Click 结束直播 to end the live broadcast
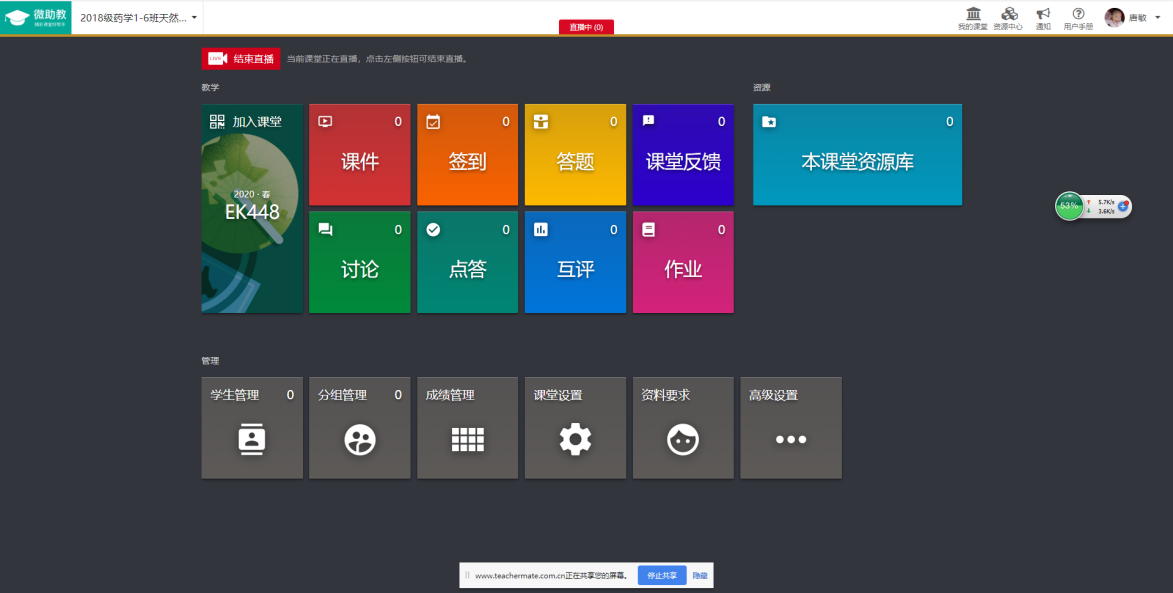This screenshot has height=593, width=1173. coord(241,59)
